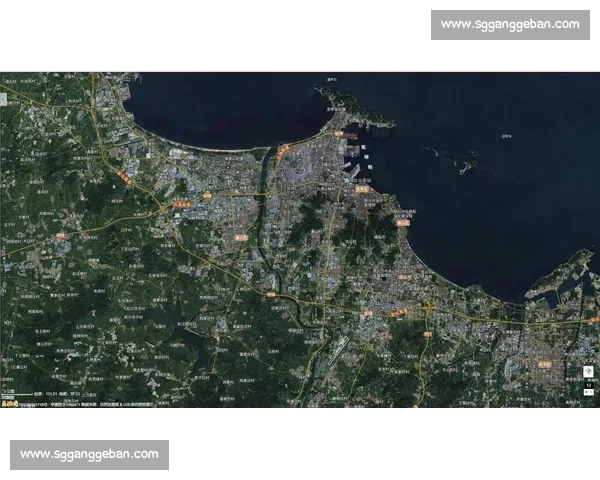Click the gray panel button at map's left edge

coord(3,99)
